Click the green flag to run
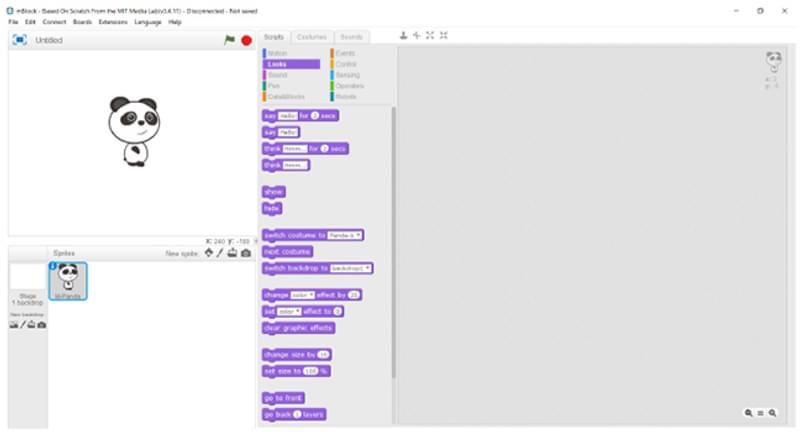 230,40
